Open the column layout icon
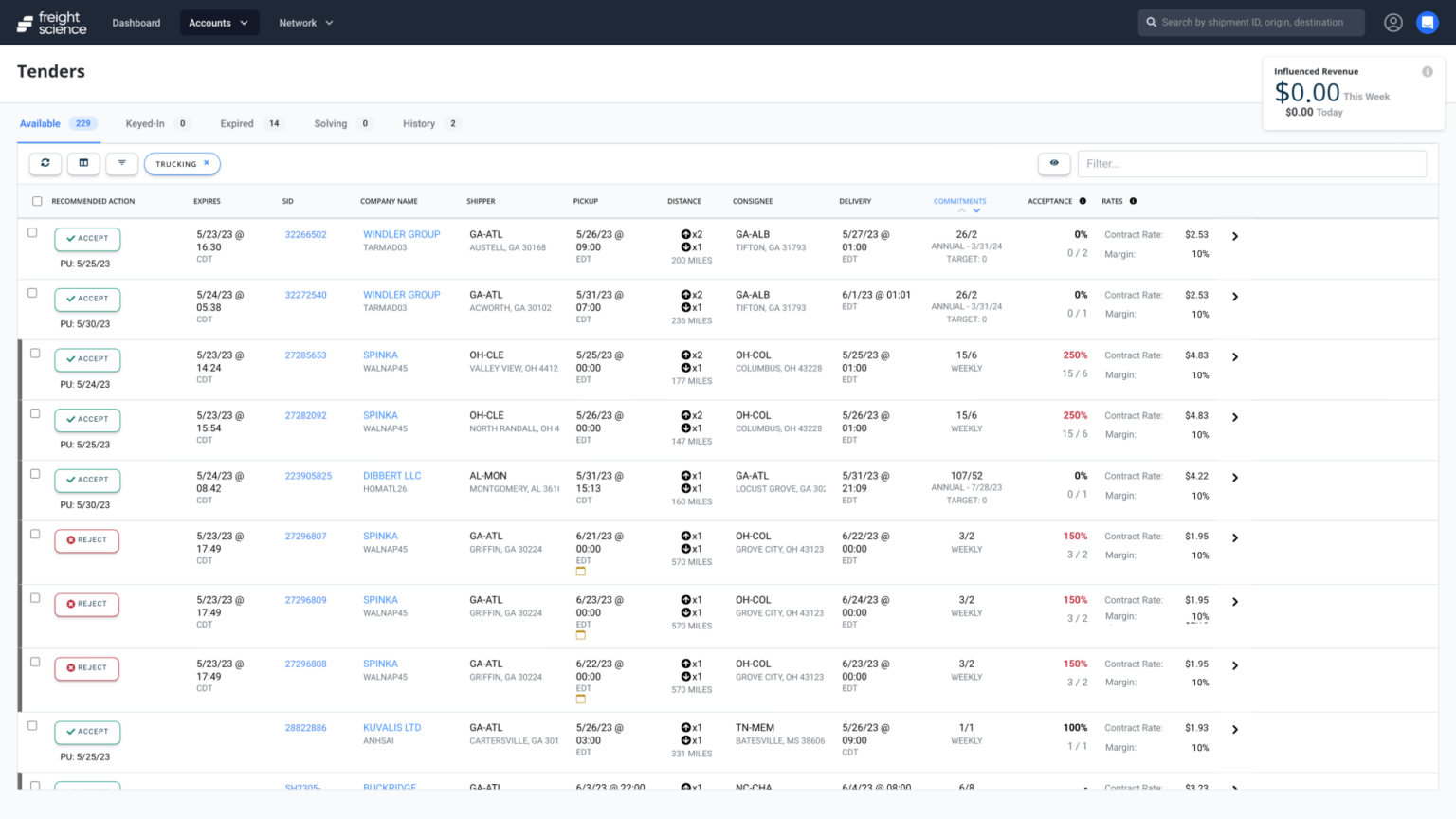The image size is (1456, 819). [x=83, y=163]
